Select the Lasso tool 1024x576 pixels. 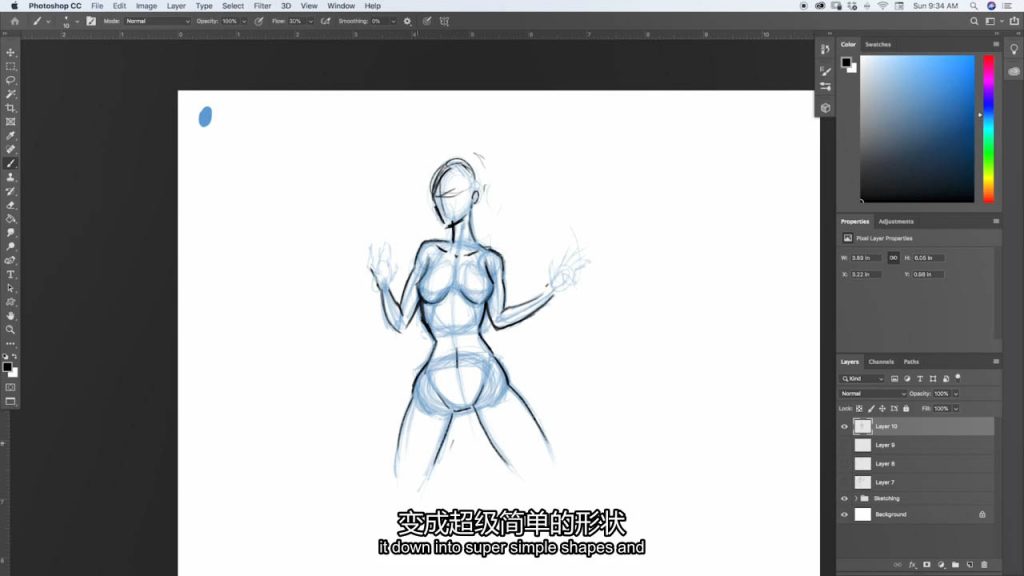click(11, 80)
